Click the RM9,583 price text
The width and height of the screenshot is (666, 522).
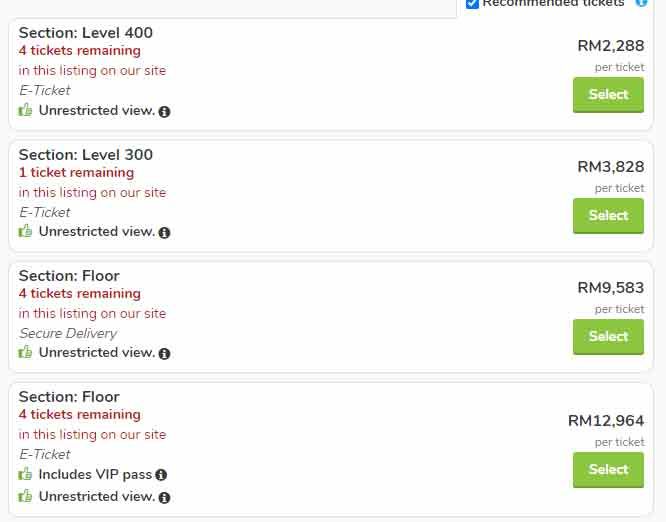click(610, 288)
